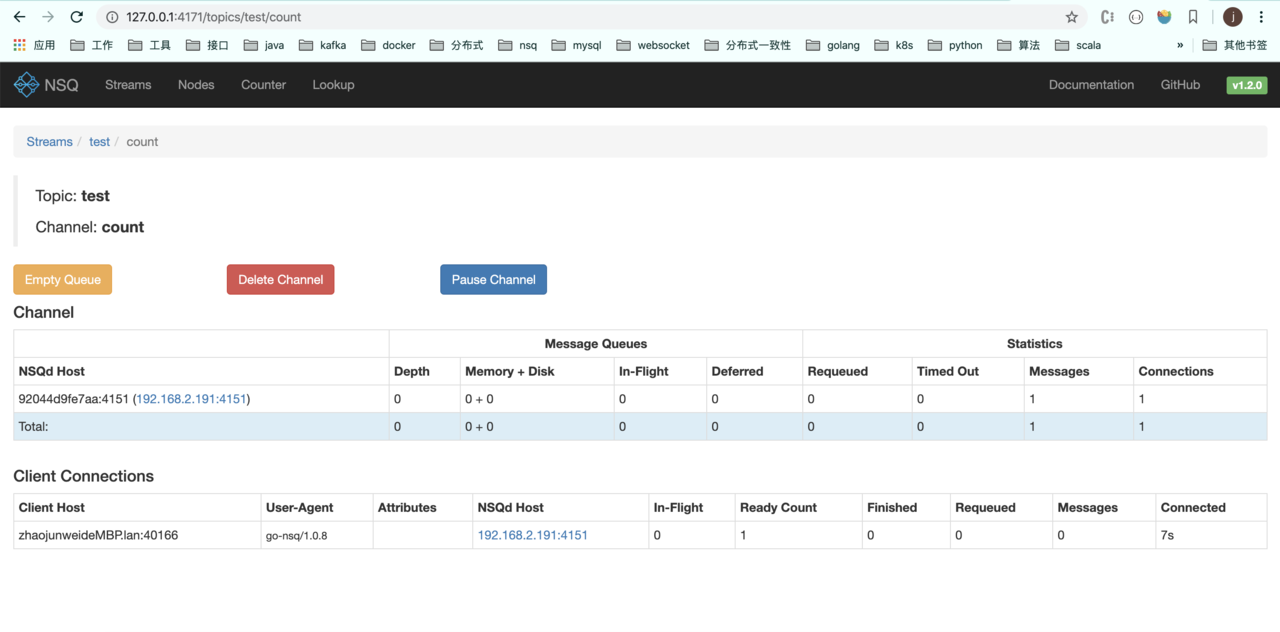
Task: Click the browser forward arrow
Action: click(48, 17)
